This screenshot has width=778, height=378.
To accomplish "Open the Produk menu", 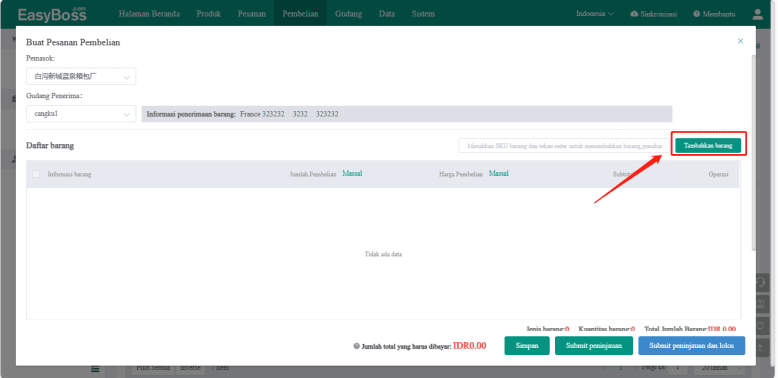I will tap(208, 14).
